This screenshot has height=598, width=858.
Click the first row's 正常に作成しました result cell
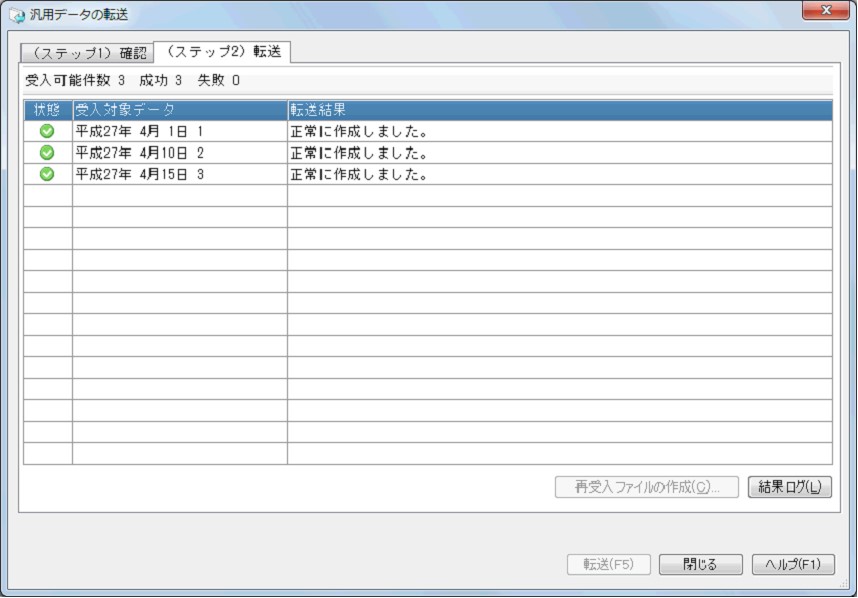point(559,131)
